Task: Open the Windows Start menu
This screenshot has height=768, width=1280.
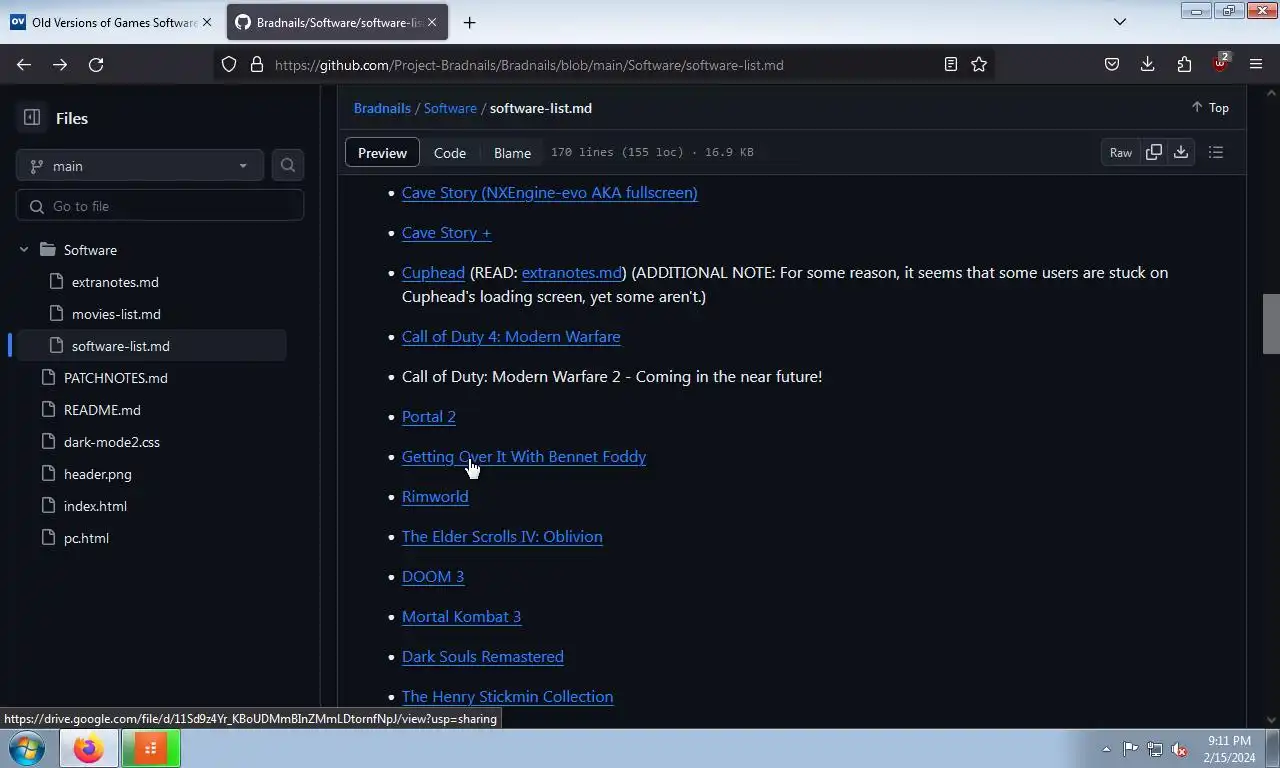Action: click(27, 748)
